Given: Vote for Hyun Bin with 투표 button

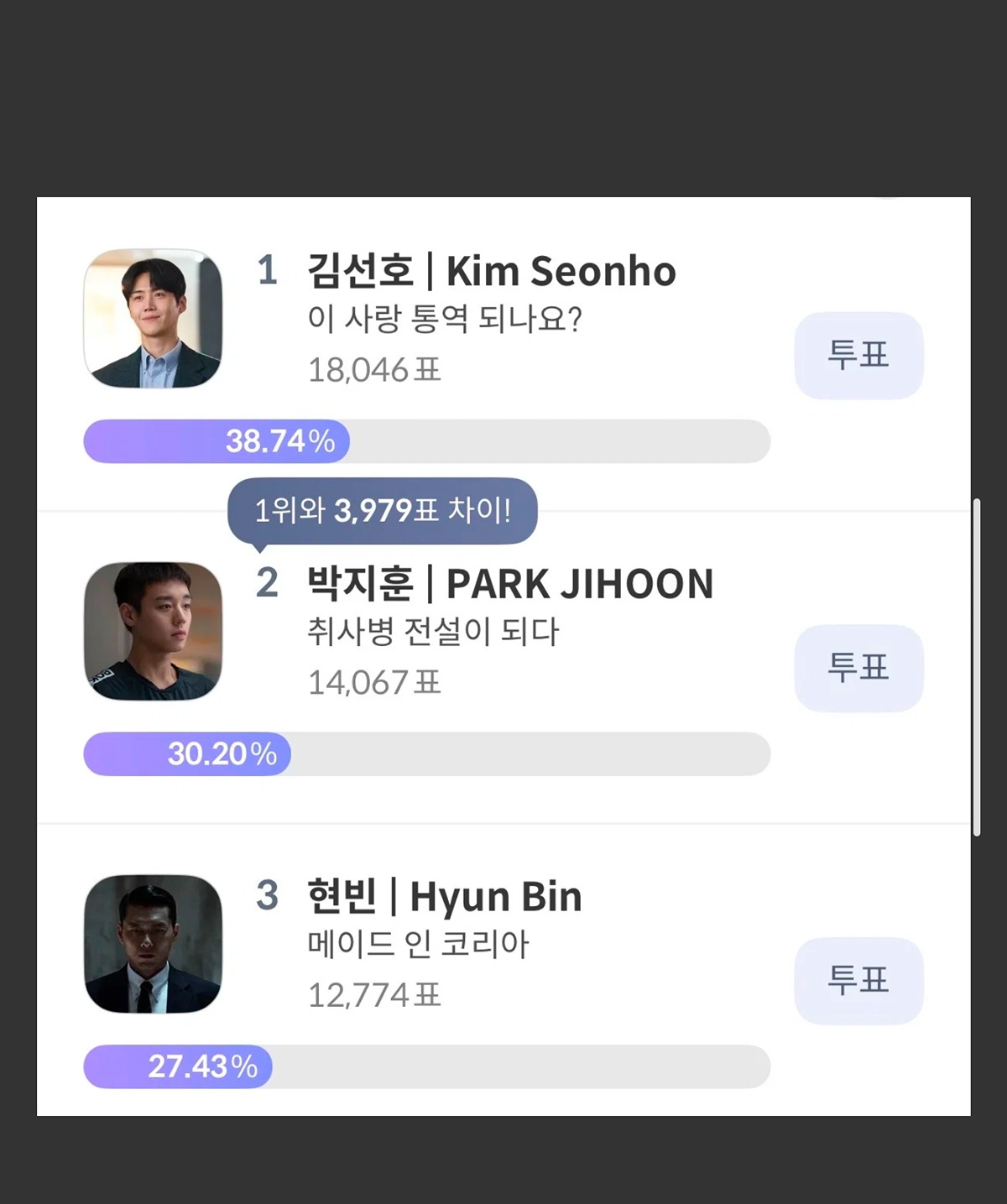Looking at the screenshot, I should [858, 980].
